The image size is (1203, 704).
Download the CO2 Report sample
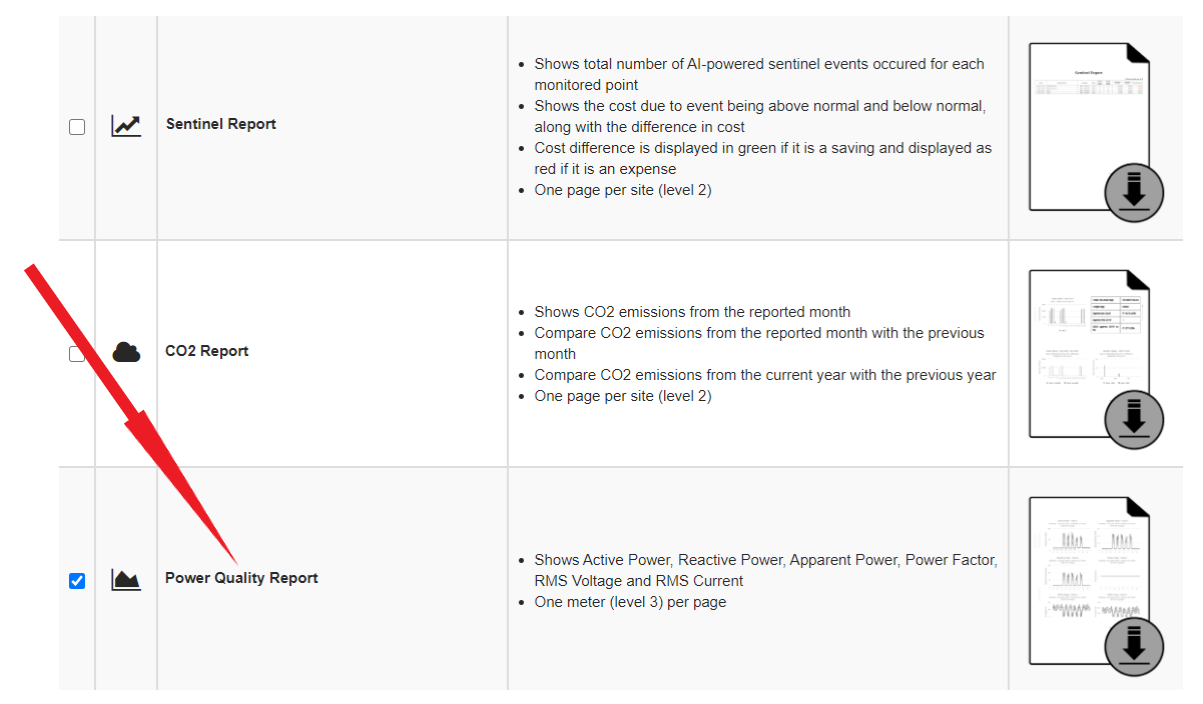point(1134,419)
